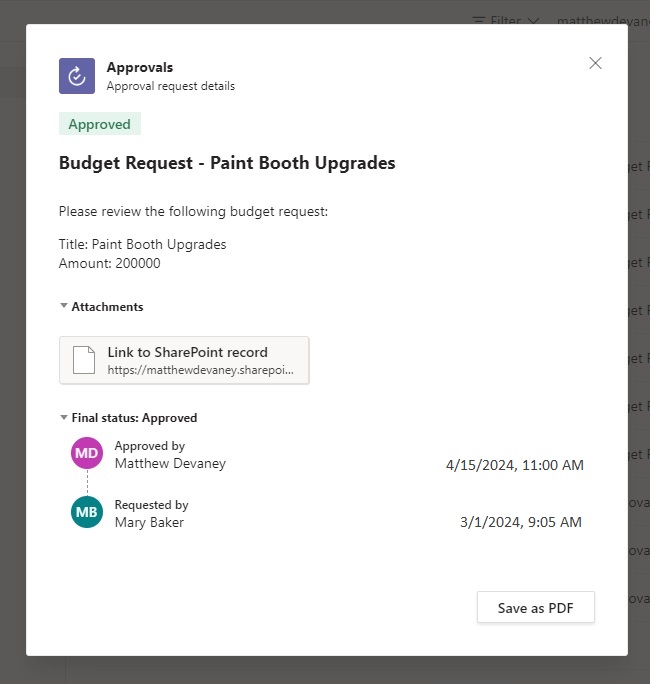Click the 3/1/2024 request timestamp

click(521, 522)
